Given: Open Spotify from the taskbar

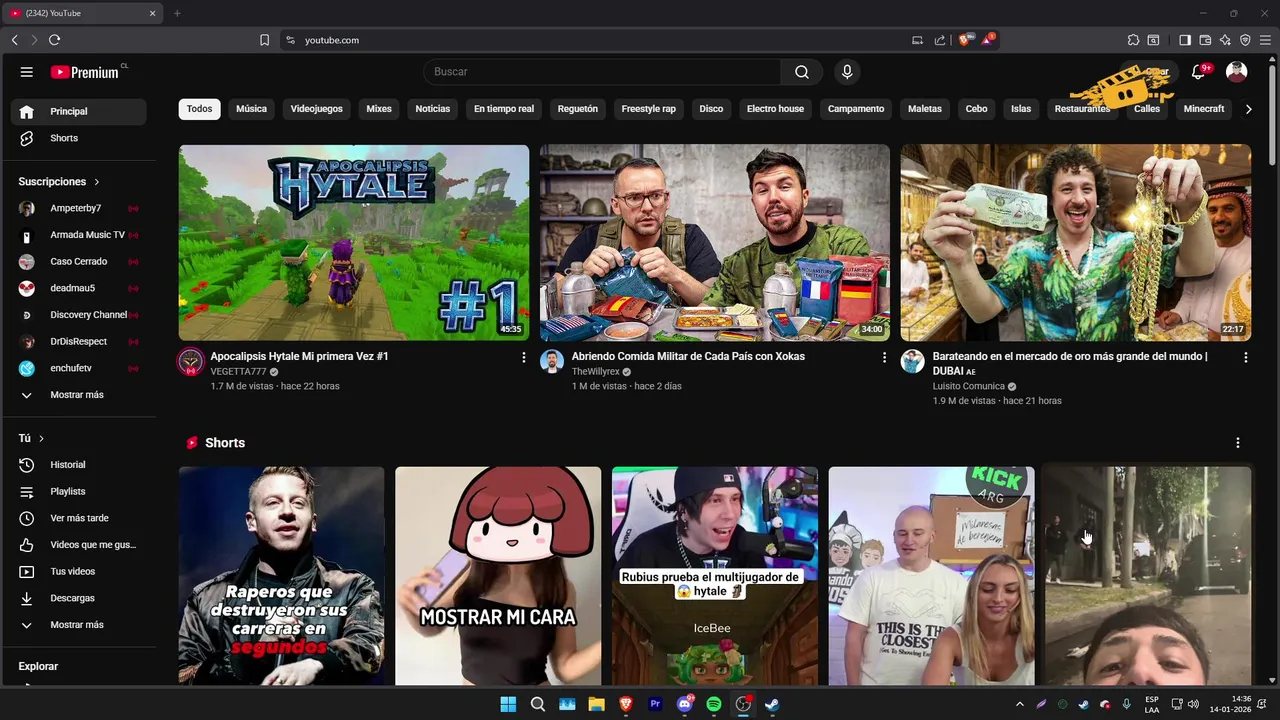Looking at the screenshot, I should pyautogui.click(x=714, y=704).
